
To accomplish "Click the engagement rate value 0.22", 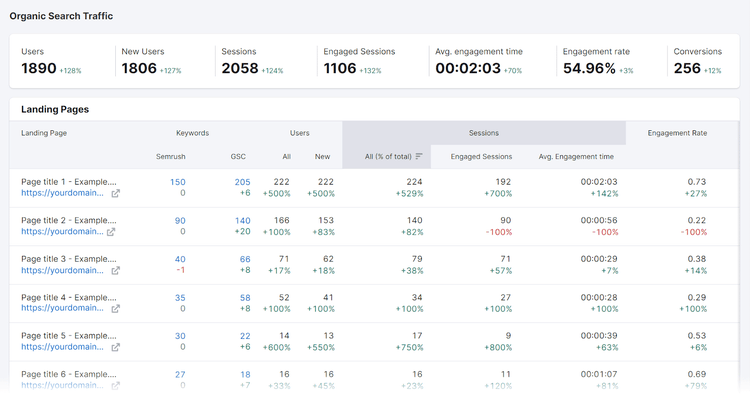I will 697,220.
